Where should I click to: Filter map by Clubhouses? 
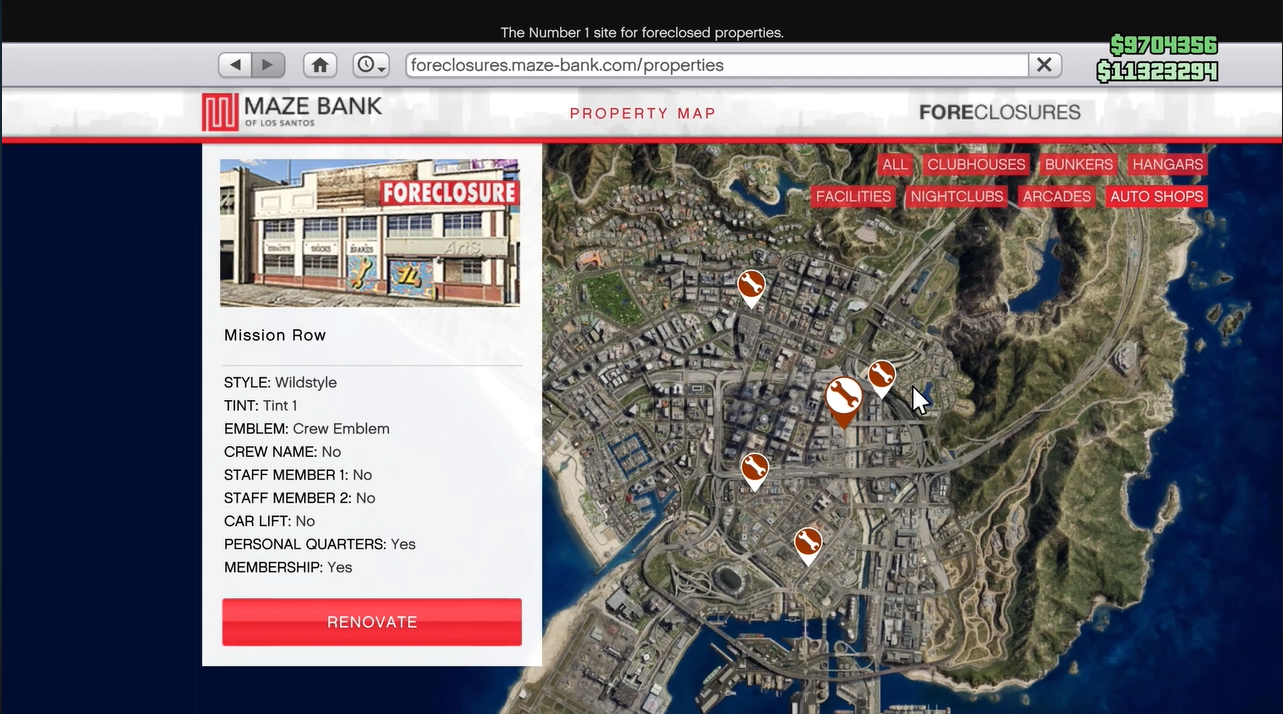coord(976,165)
